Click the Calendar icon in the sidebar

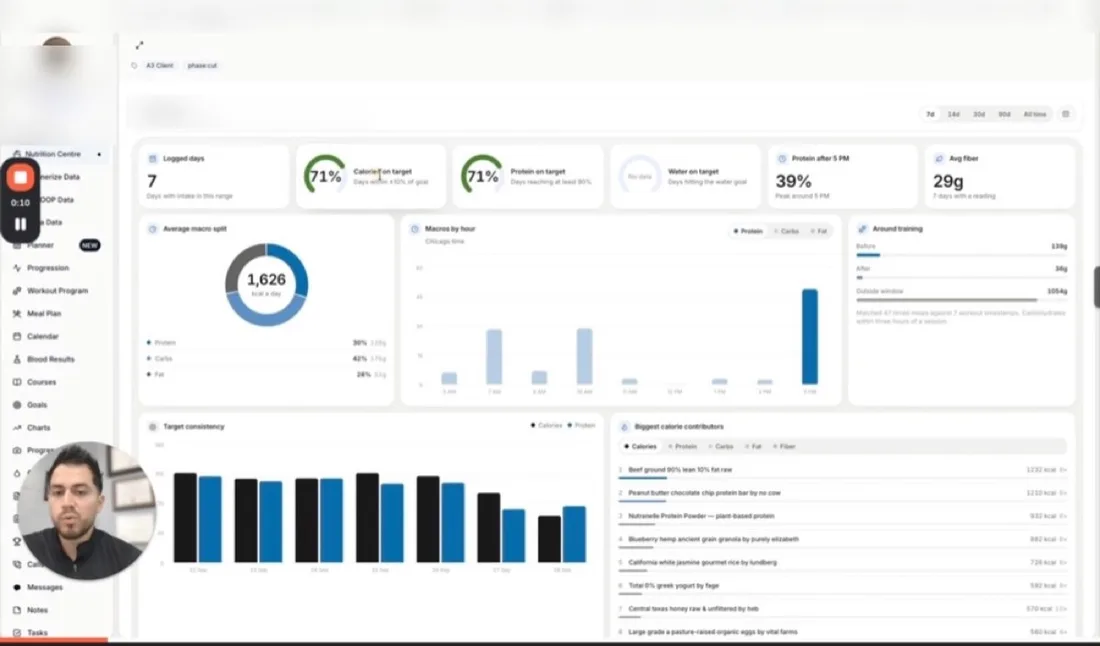point(17,336)
